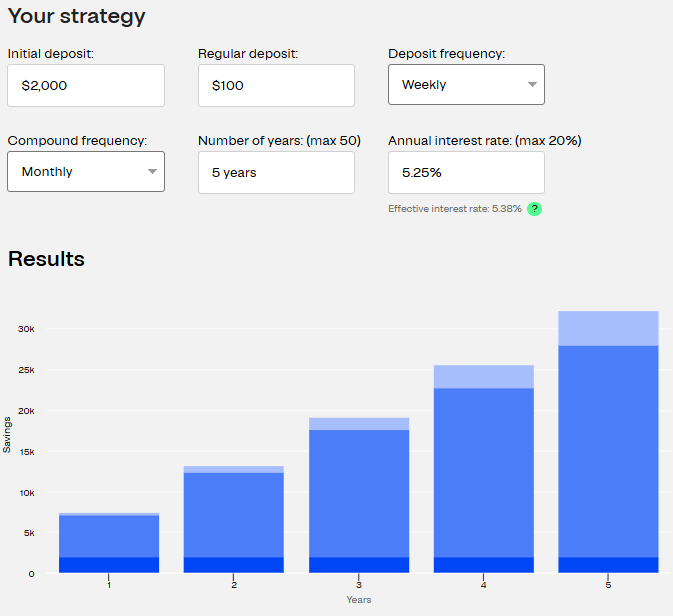
Task: Click the year 4 interest segment on top
Action: click(484, 376)
